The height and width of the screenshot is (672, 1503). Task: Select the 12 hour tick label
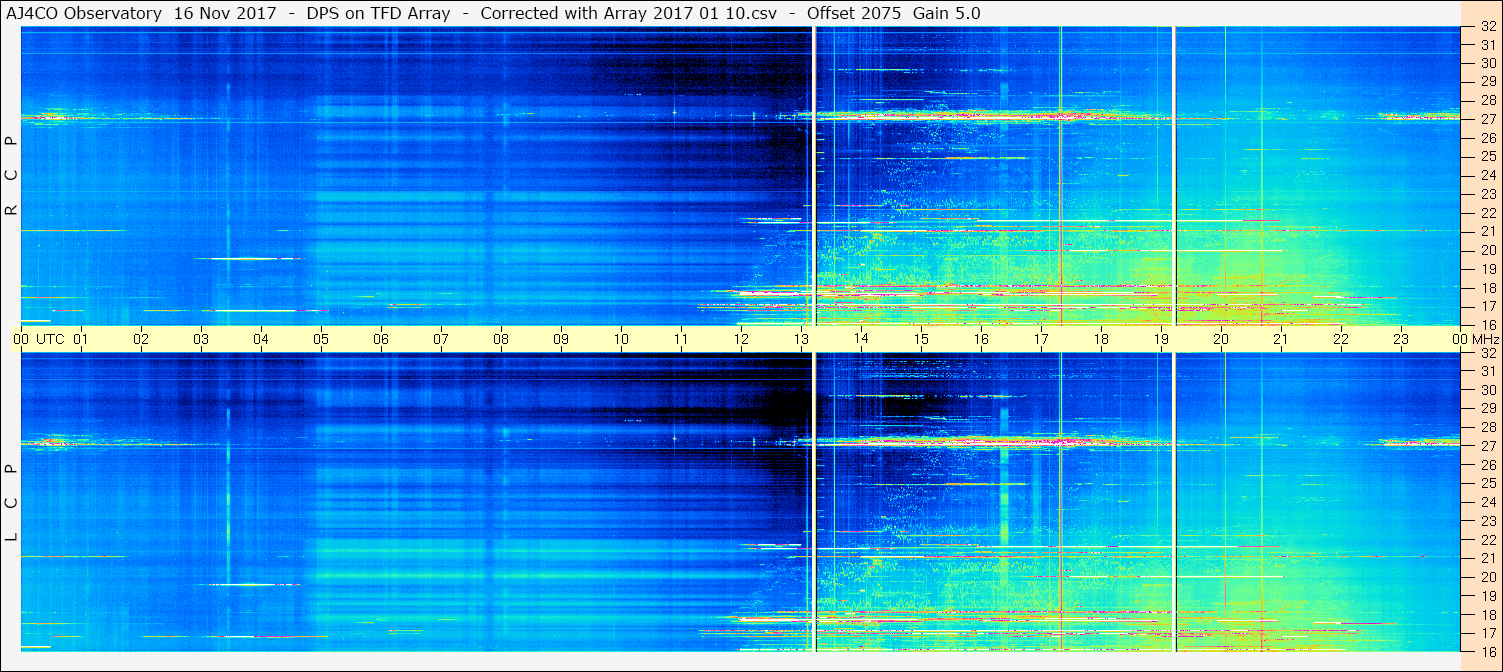[741, 339]
